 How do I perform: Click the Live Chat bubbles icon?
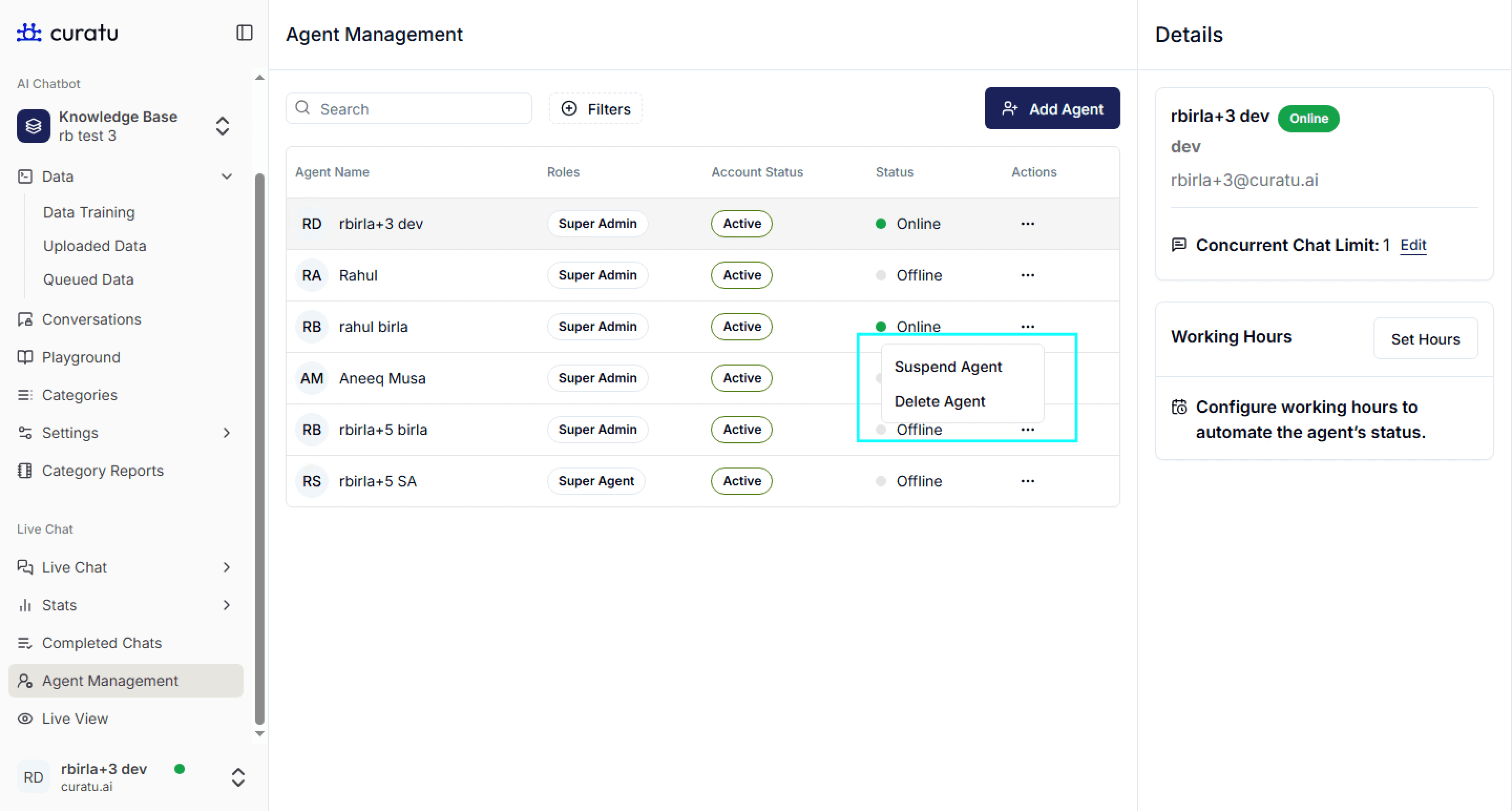click(25, 567)
